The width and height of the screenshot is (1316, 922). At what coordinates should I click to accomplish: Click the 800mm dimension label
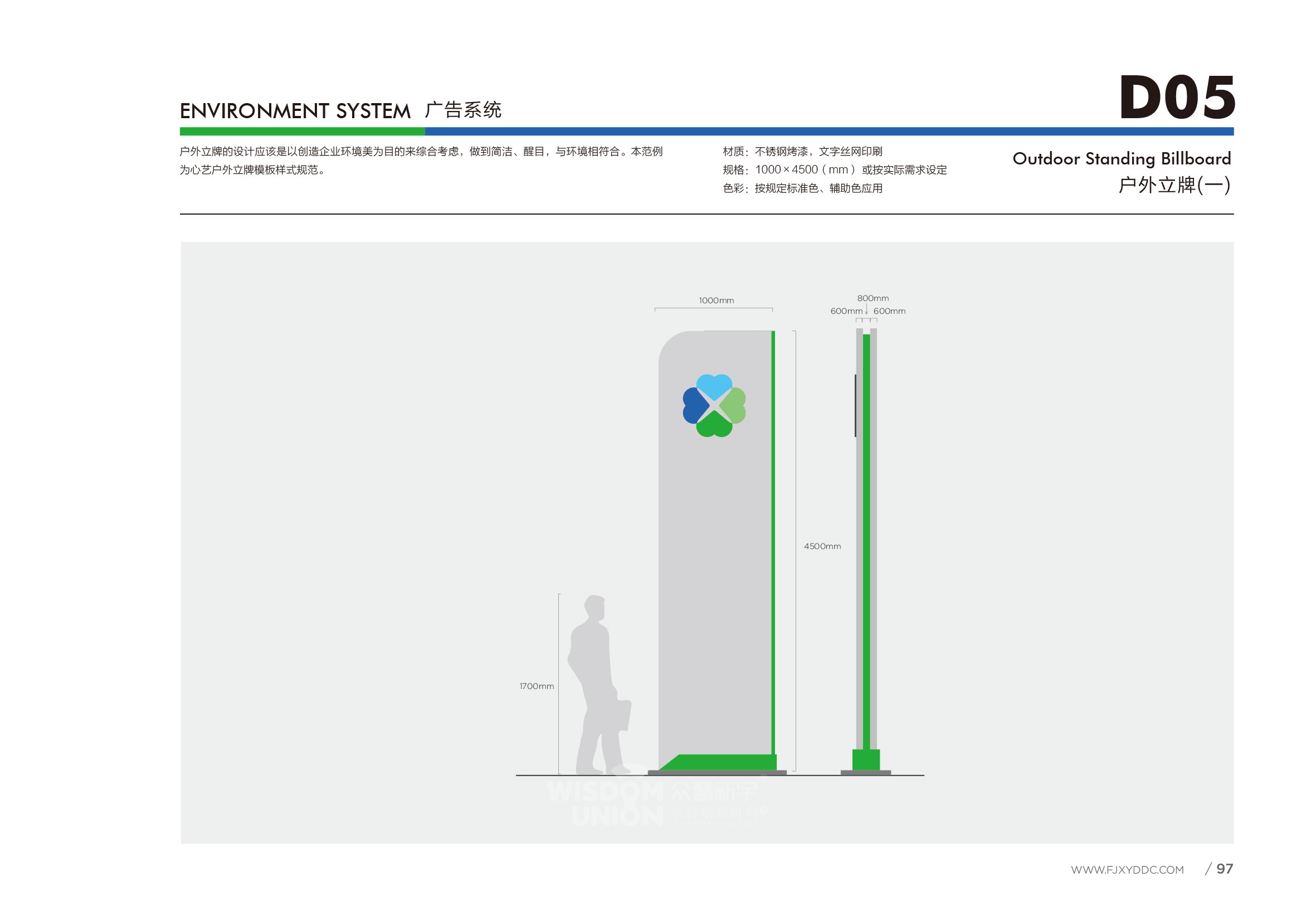tap(873, 298)
